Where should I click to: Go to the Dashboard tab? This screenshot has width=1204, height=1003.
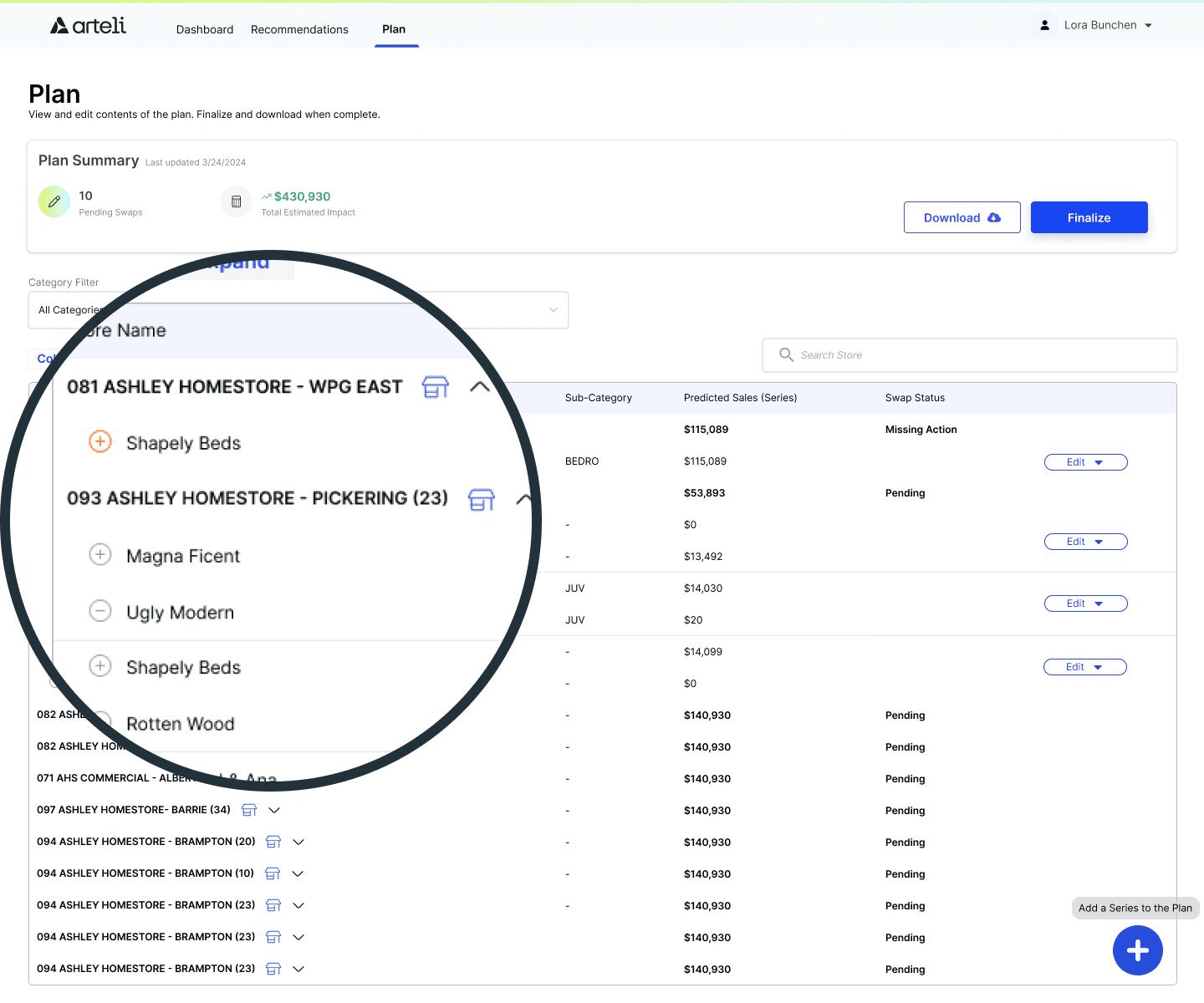pos(205,29)
